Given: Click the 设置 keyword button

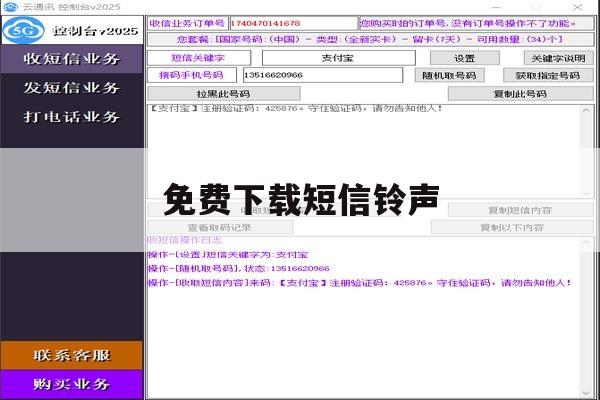Looking at the screenshot, I should 465,58.
